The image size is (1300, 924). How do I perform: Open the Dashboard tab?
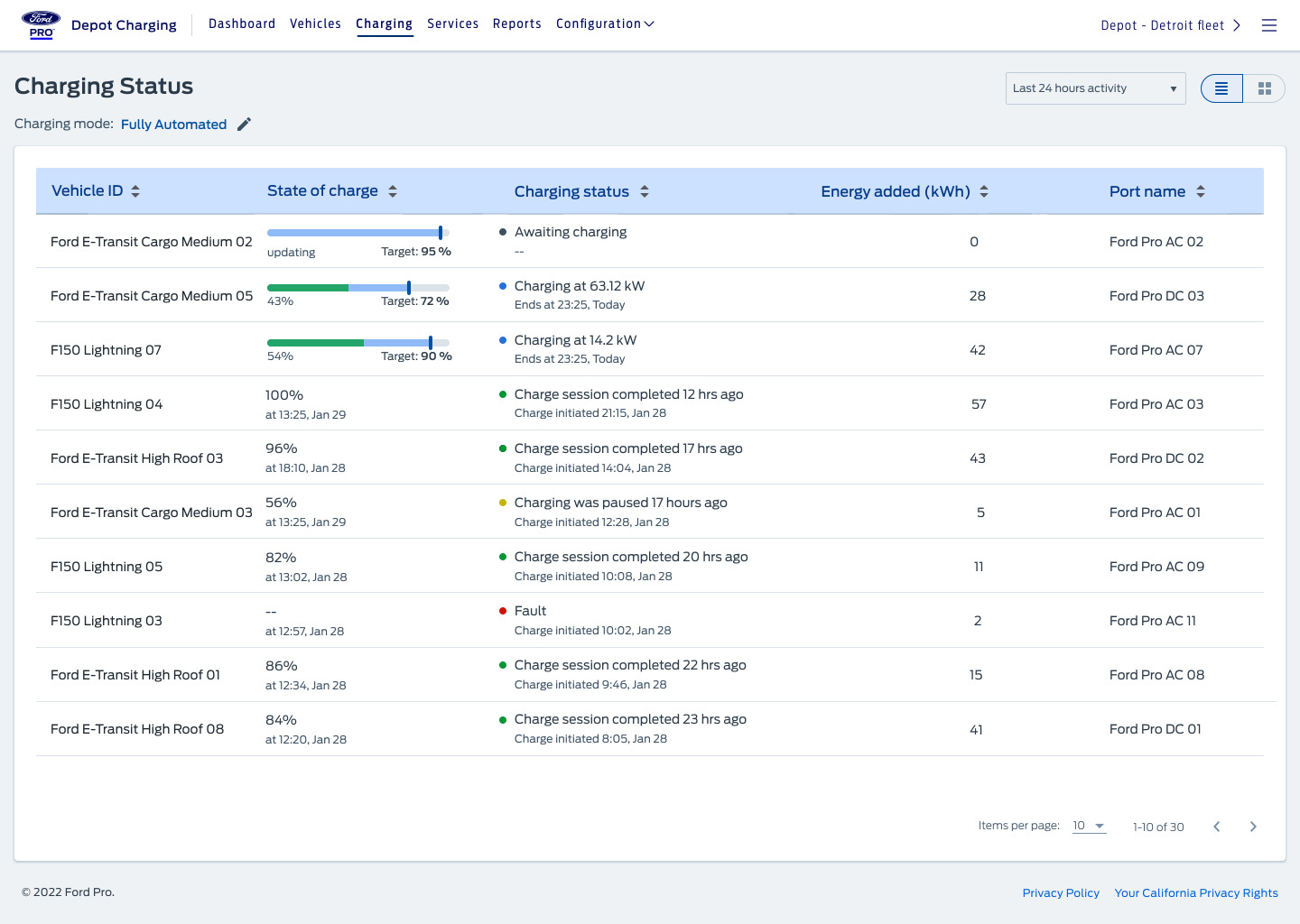pyautogui.click(x=242, y=23)
